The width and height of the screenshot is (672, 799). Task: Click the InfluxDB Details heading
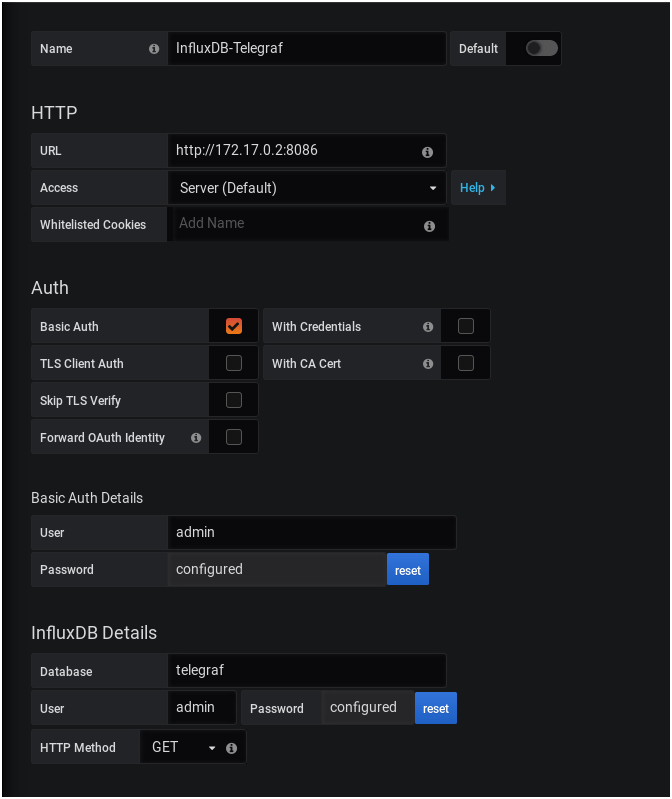[94, 633]
